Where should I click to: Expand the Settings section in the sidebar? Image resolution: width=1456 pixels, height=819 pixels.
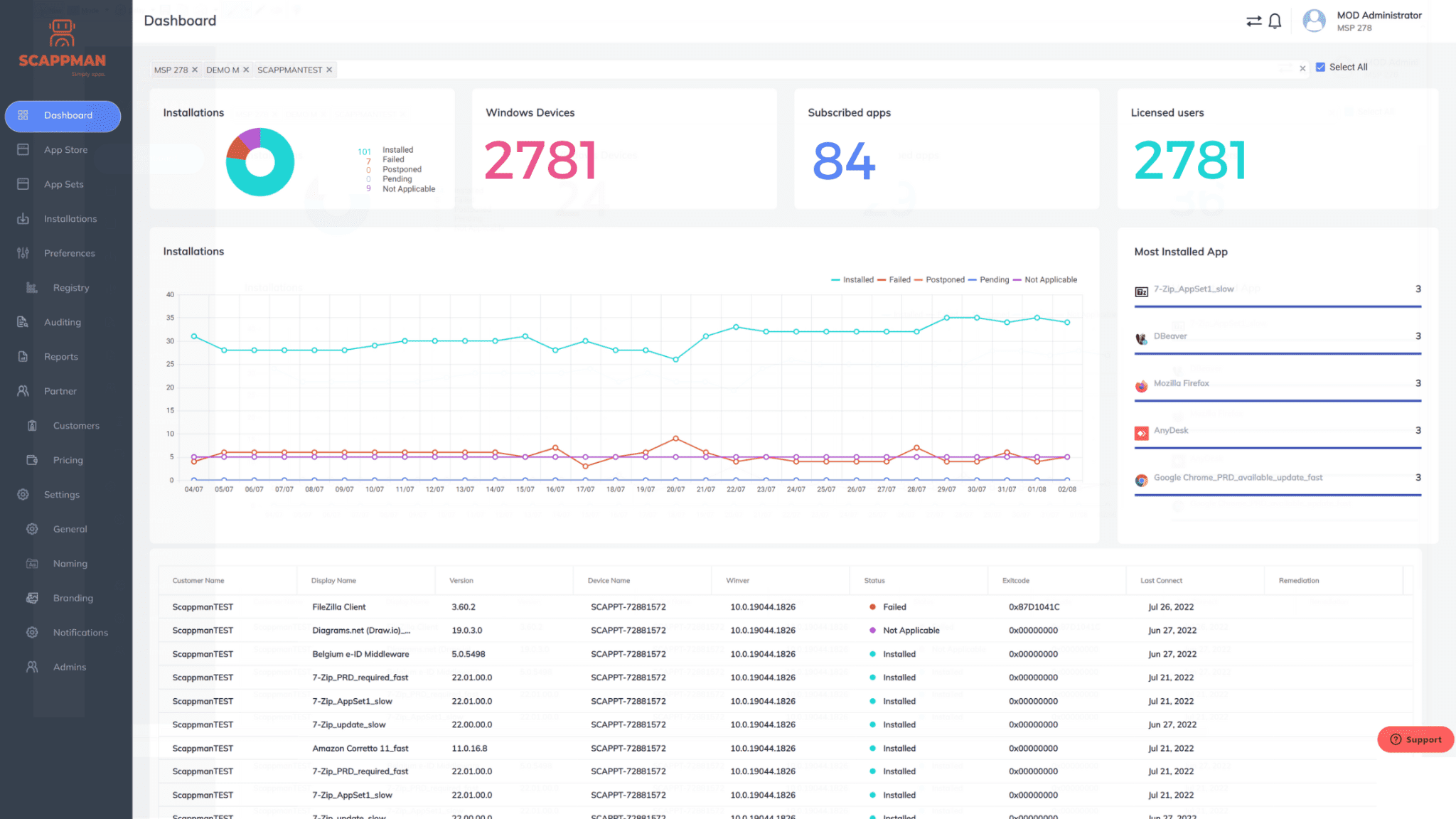coord(61,494)
